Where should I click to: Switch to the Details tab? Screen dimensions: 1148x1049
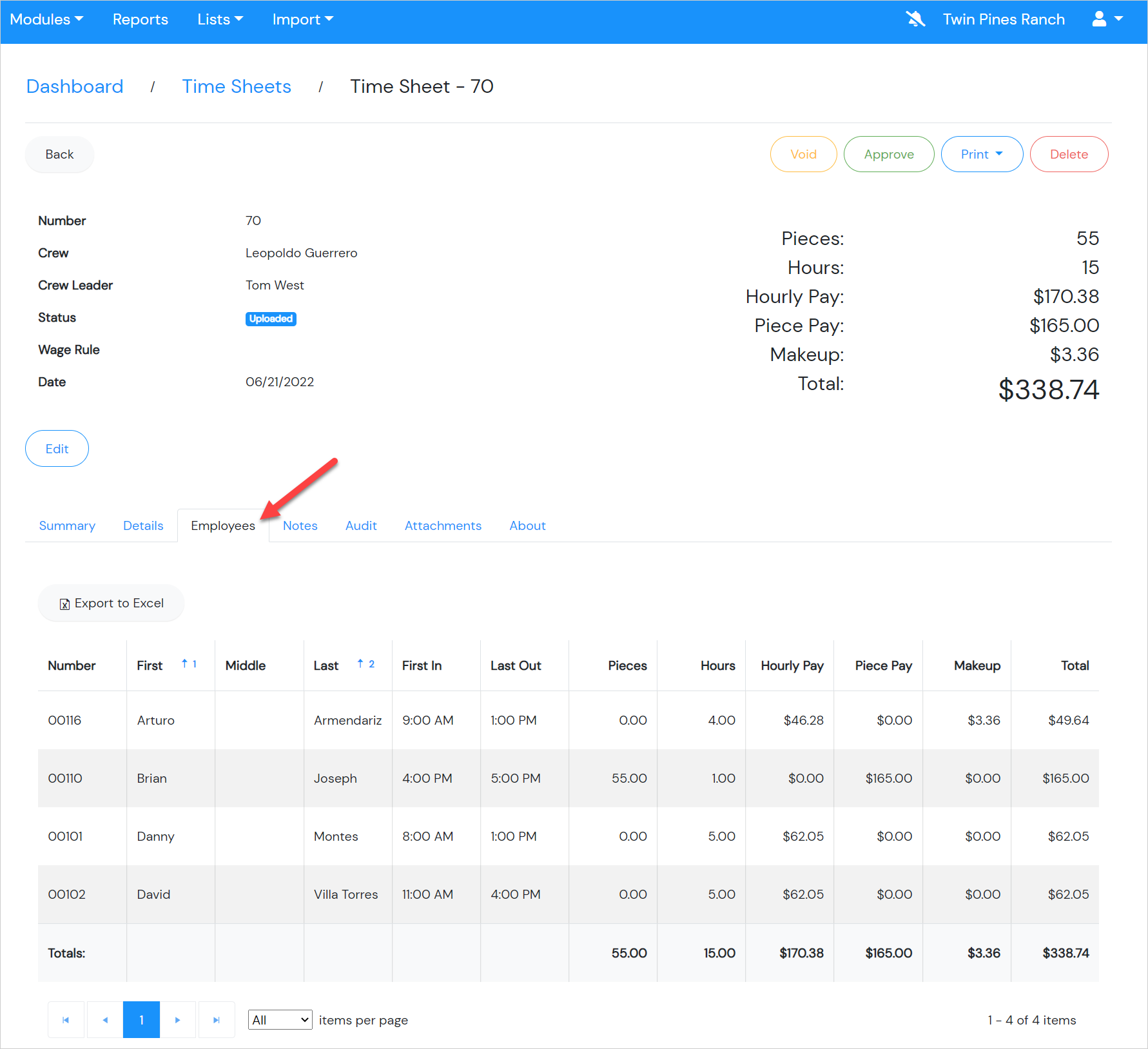143,525
